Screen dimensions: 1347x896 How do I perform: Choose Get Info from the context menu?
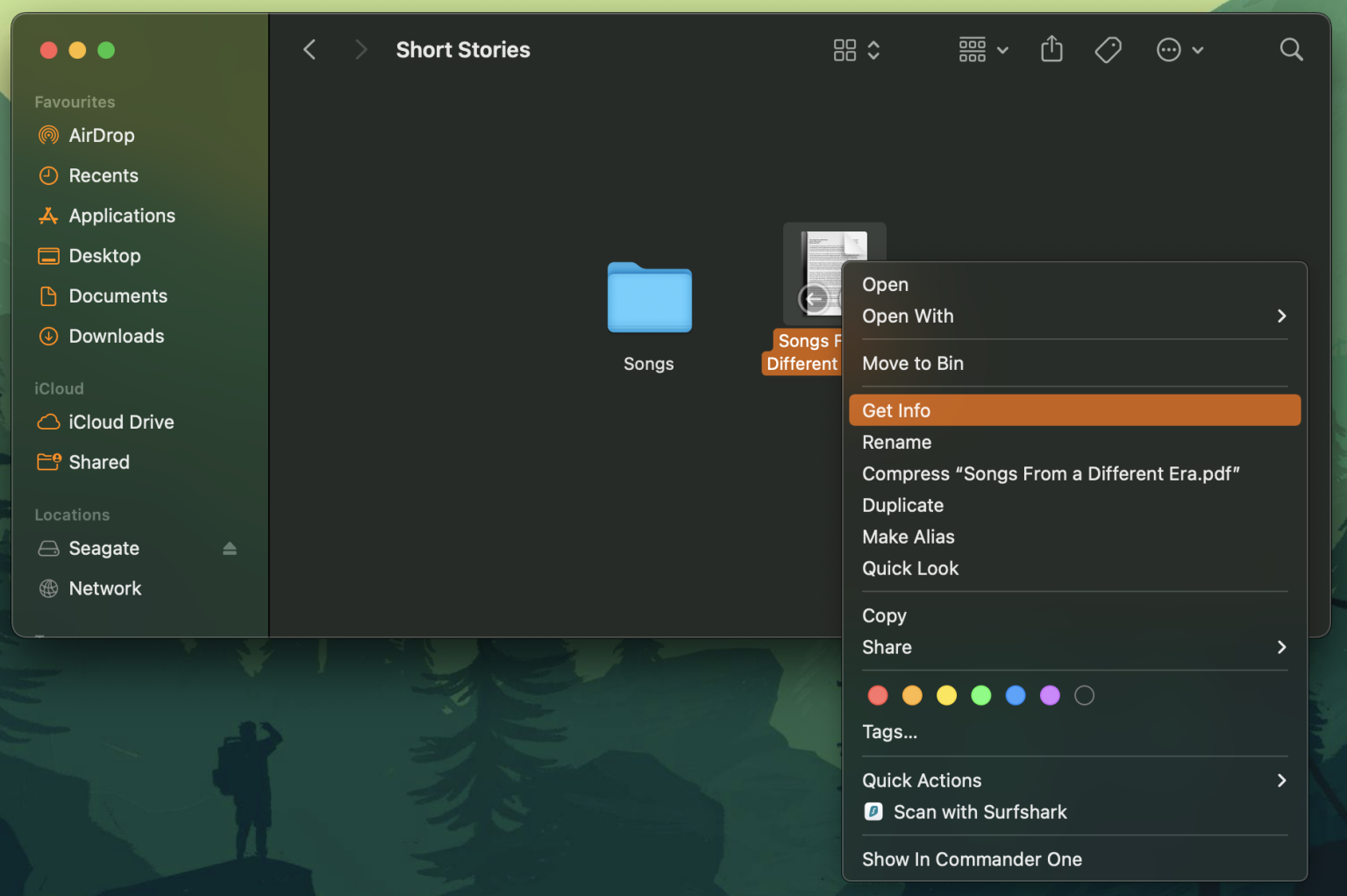(895, 409)
